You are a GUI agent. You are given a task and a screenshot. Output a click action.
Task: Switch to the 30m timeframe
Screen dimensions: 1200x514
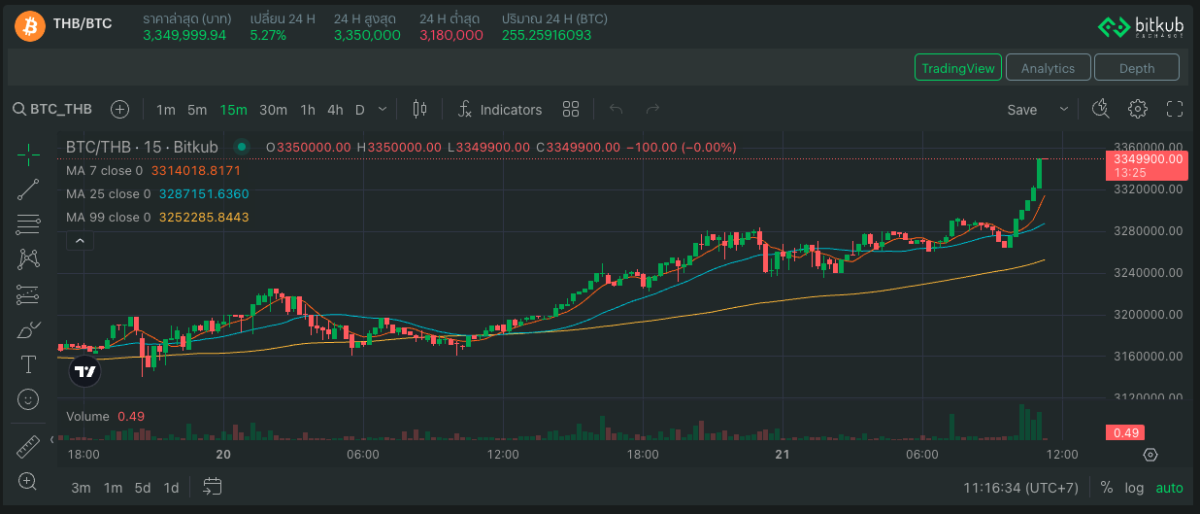(x=273, y=109)
